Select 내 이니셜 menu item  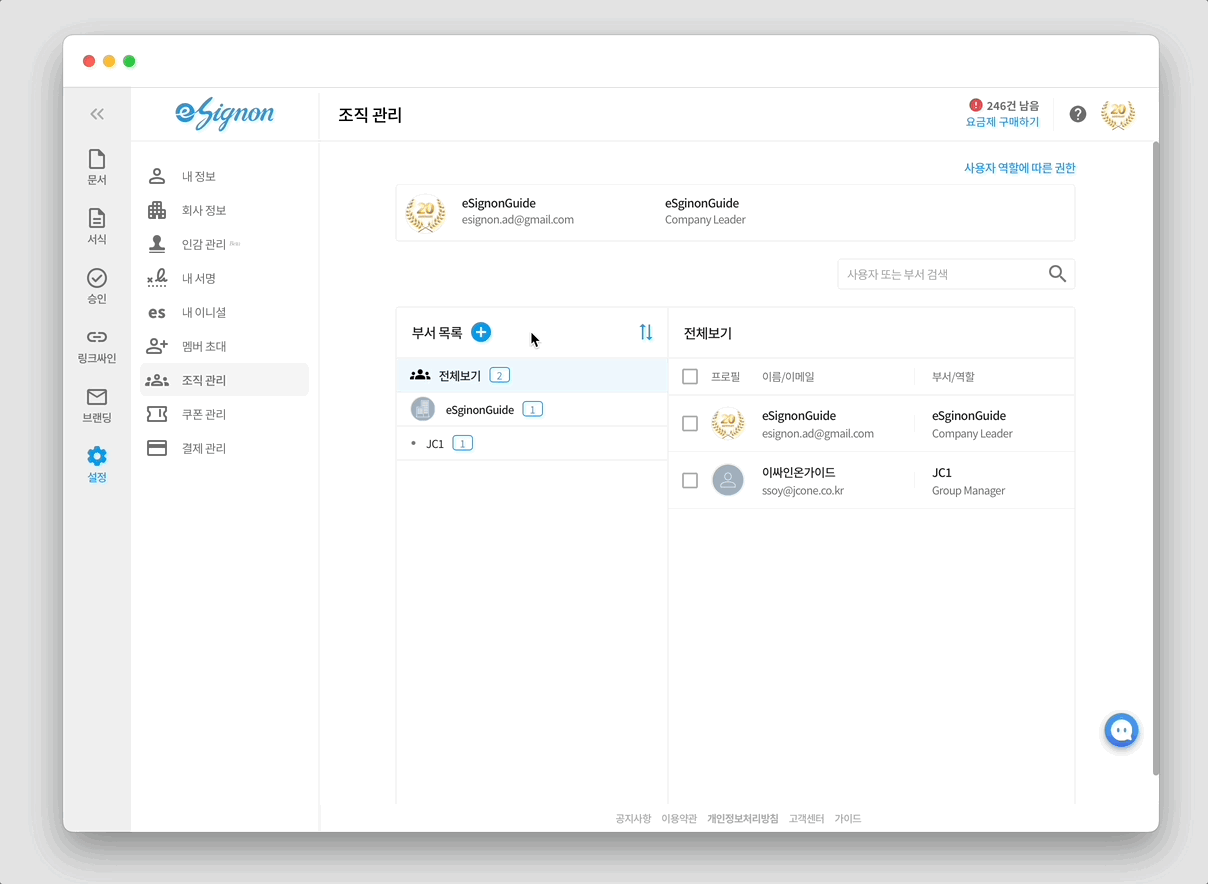(x=225, y=313)
